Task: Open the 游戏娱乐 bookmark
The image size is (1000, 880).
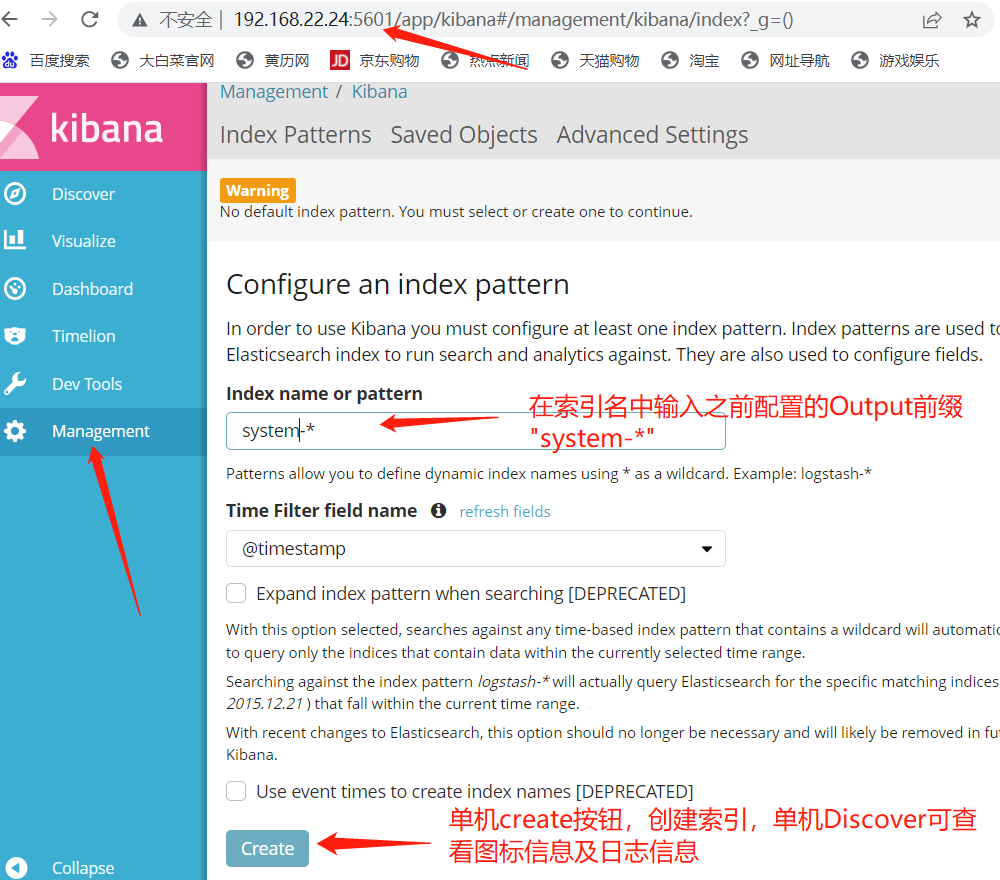Action: [x=895, y=61]
